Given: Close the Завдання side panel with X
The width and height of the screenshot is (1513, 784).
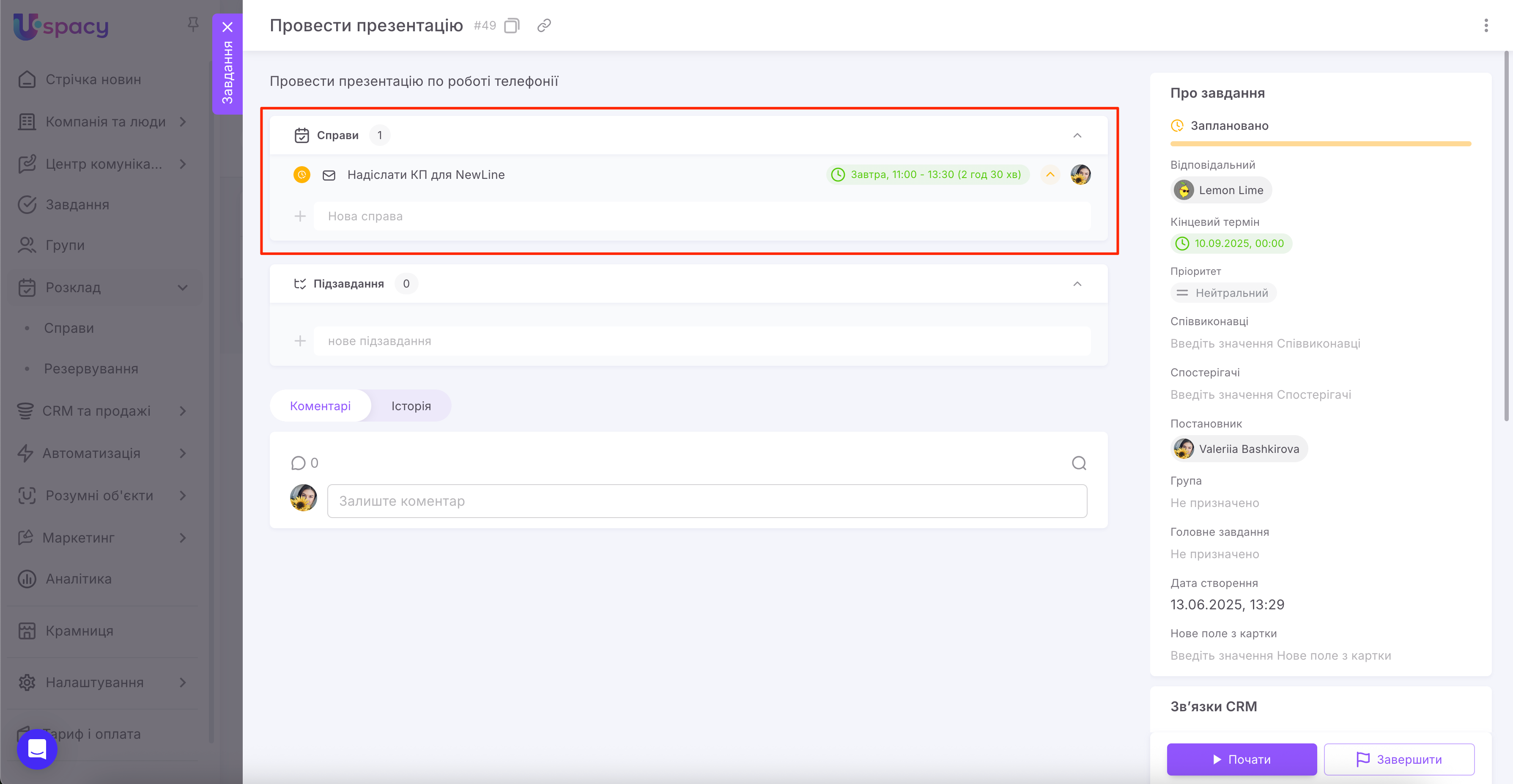Looking at the screenshot, I should click(227, 27).
